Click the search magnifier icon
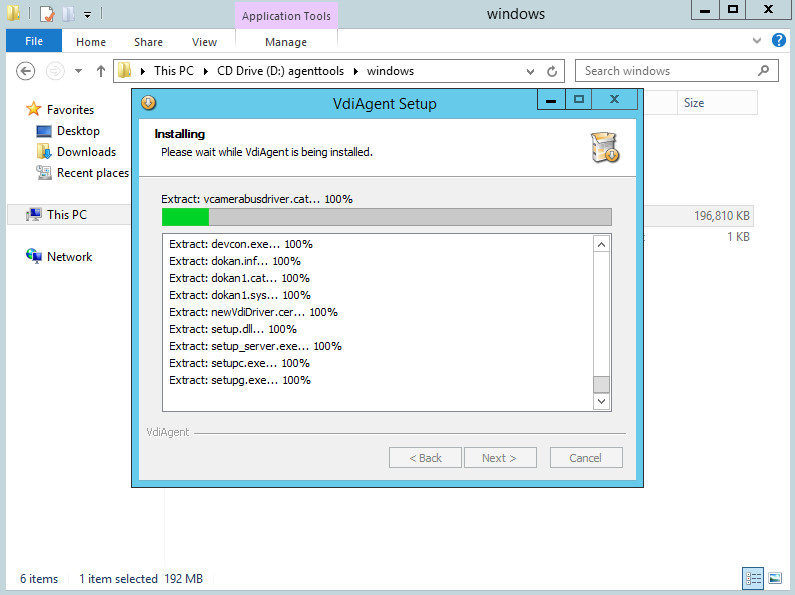 [763, 70]
